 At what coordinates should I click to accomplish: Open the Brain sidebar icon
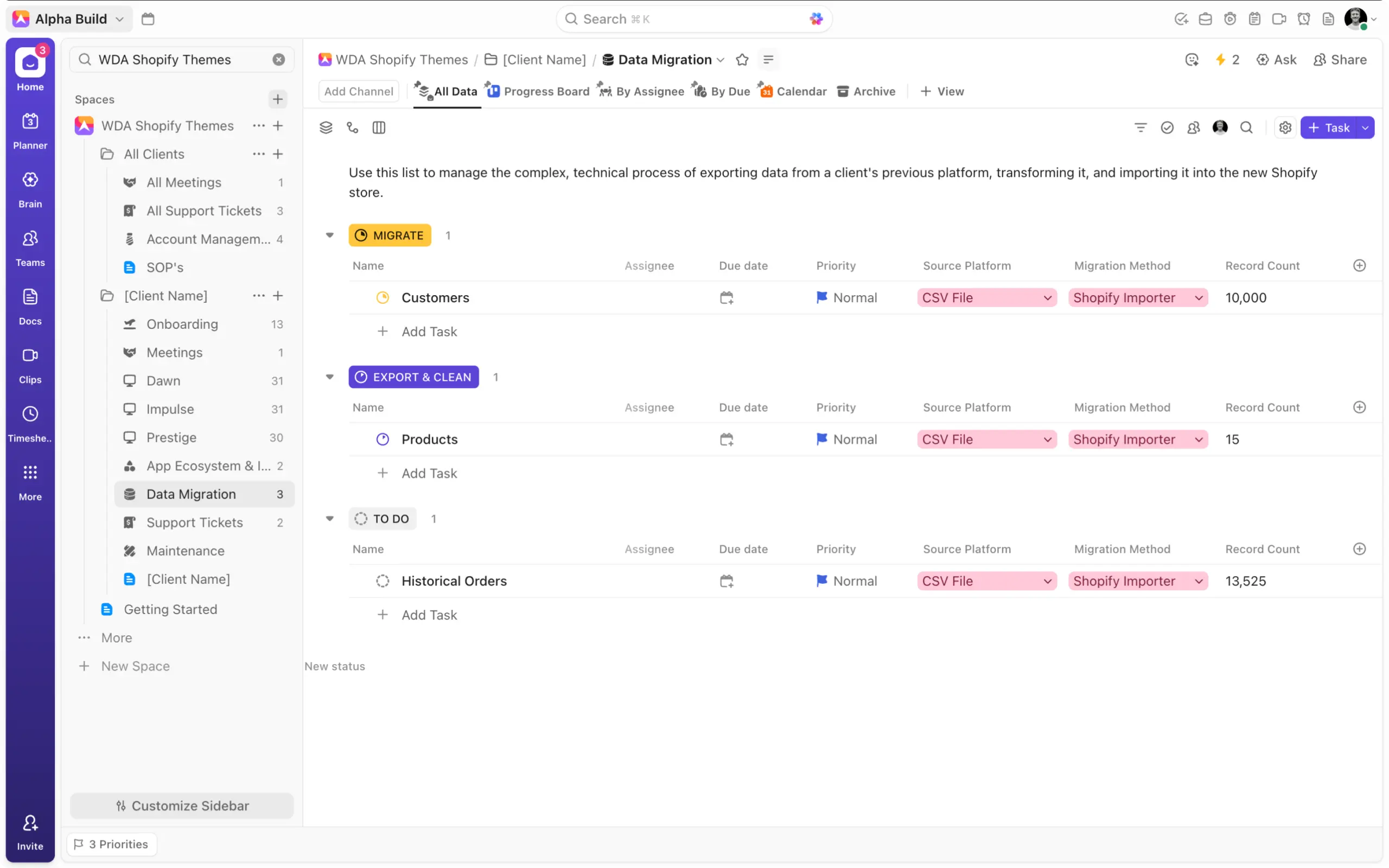coord(30,189)
